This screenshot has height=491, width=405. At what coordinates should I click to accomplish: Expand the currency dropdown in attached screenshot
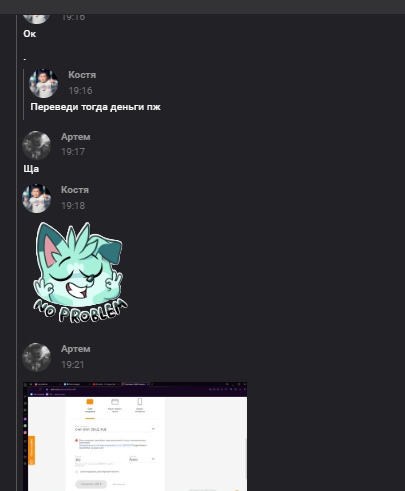(x=142, y=459)
